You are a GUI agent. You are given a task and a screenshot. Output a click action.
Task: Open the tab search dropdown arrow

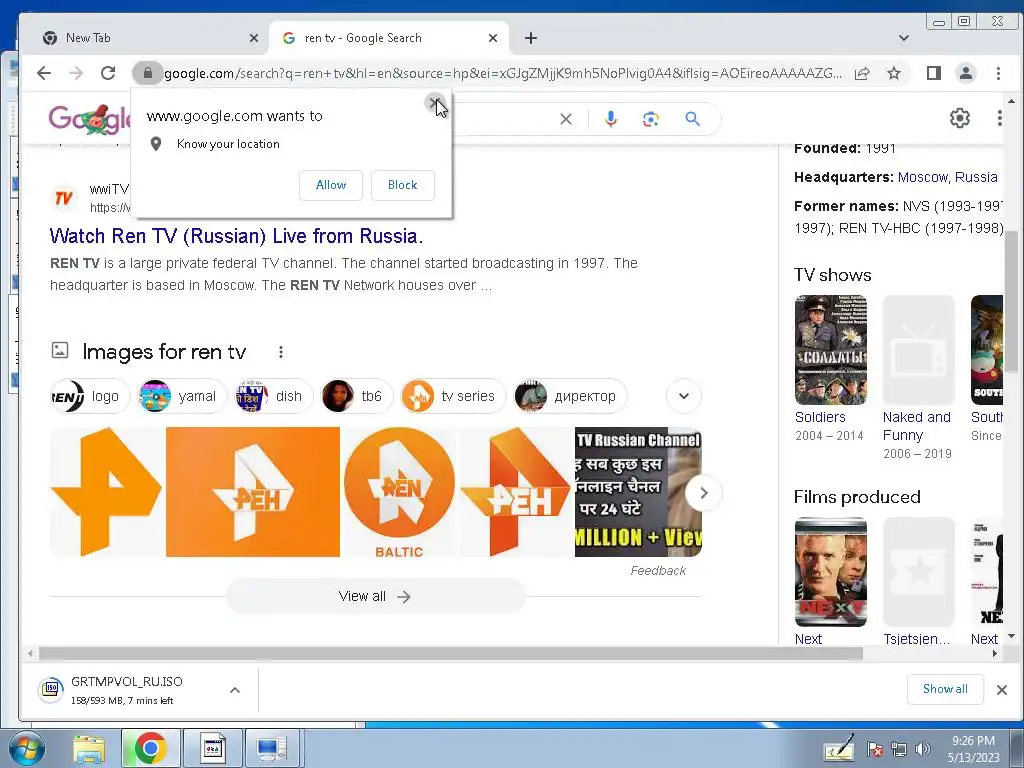(x=904, y=38)
